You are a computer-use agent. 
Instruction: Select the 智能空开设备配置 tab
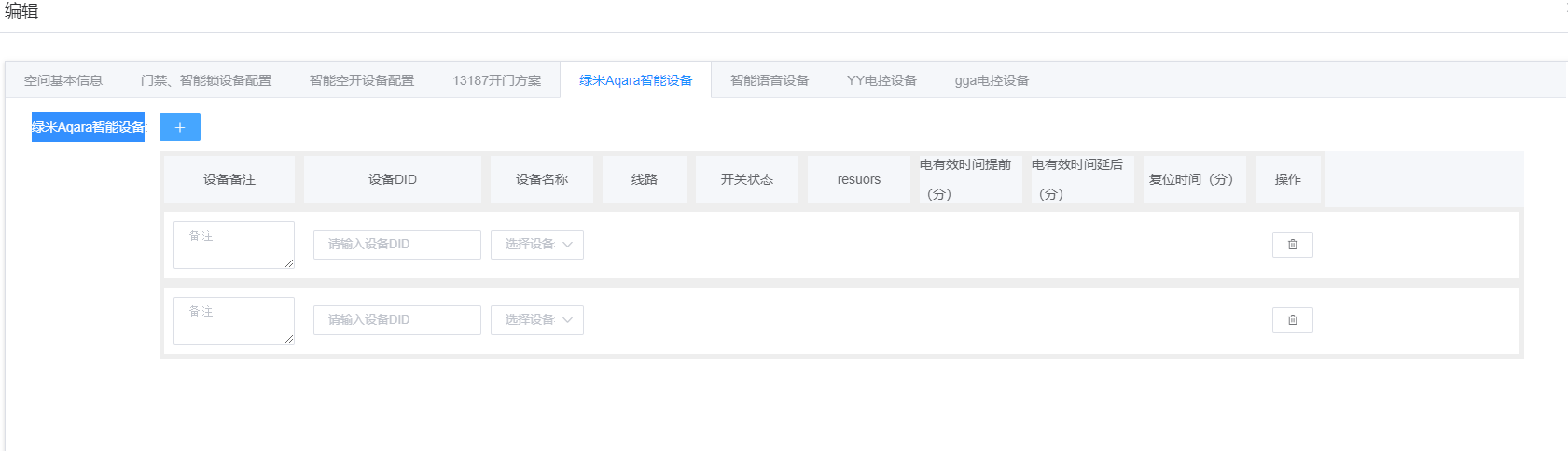(362, 80)
